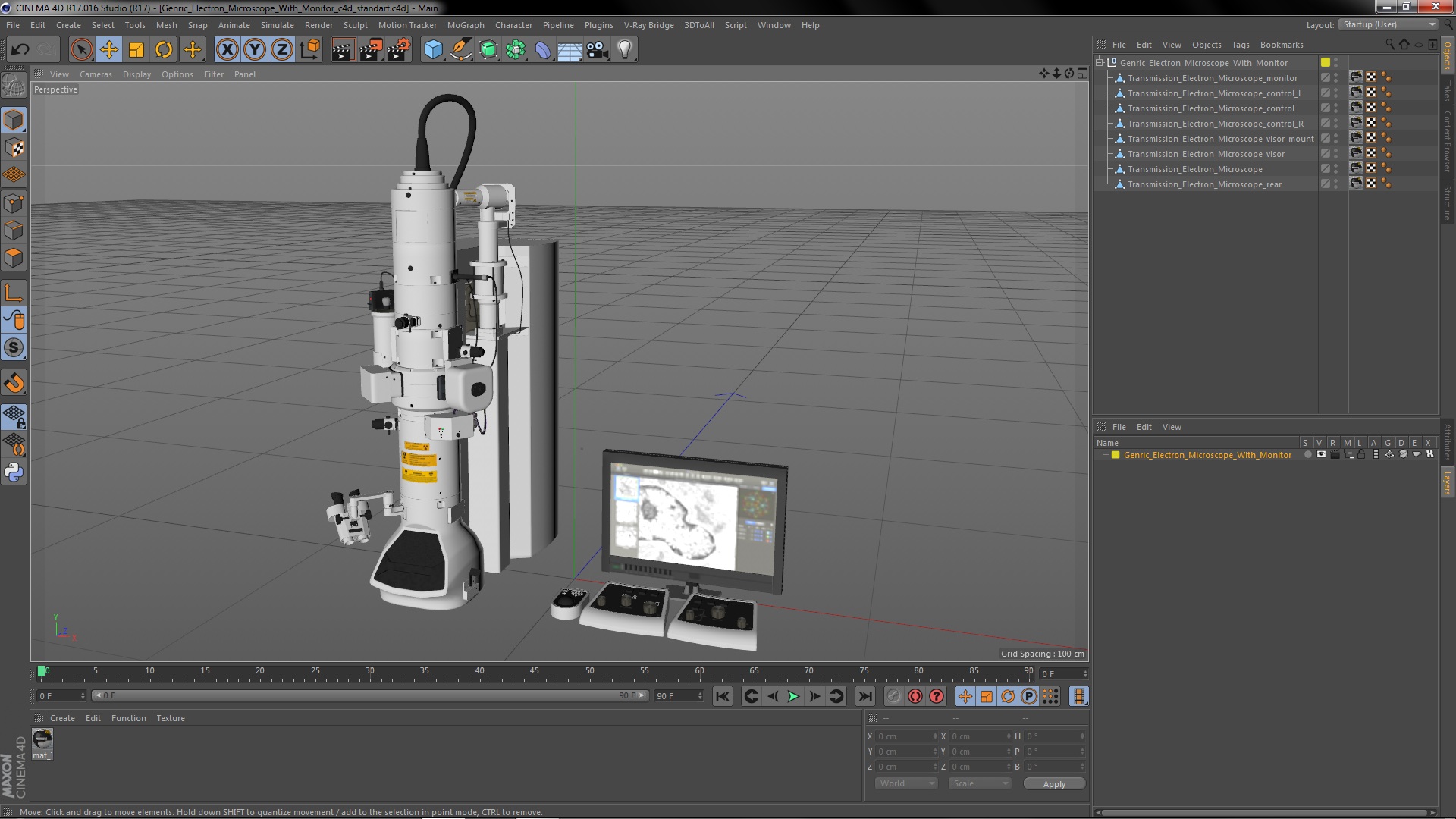Click the Undo arrow icon
The height and width of the screenshot is (819, 1456).
point(20,50)
